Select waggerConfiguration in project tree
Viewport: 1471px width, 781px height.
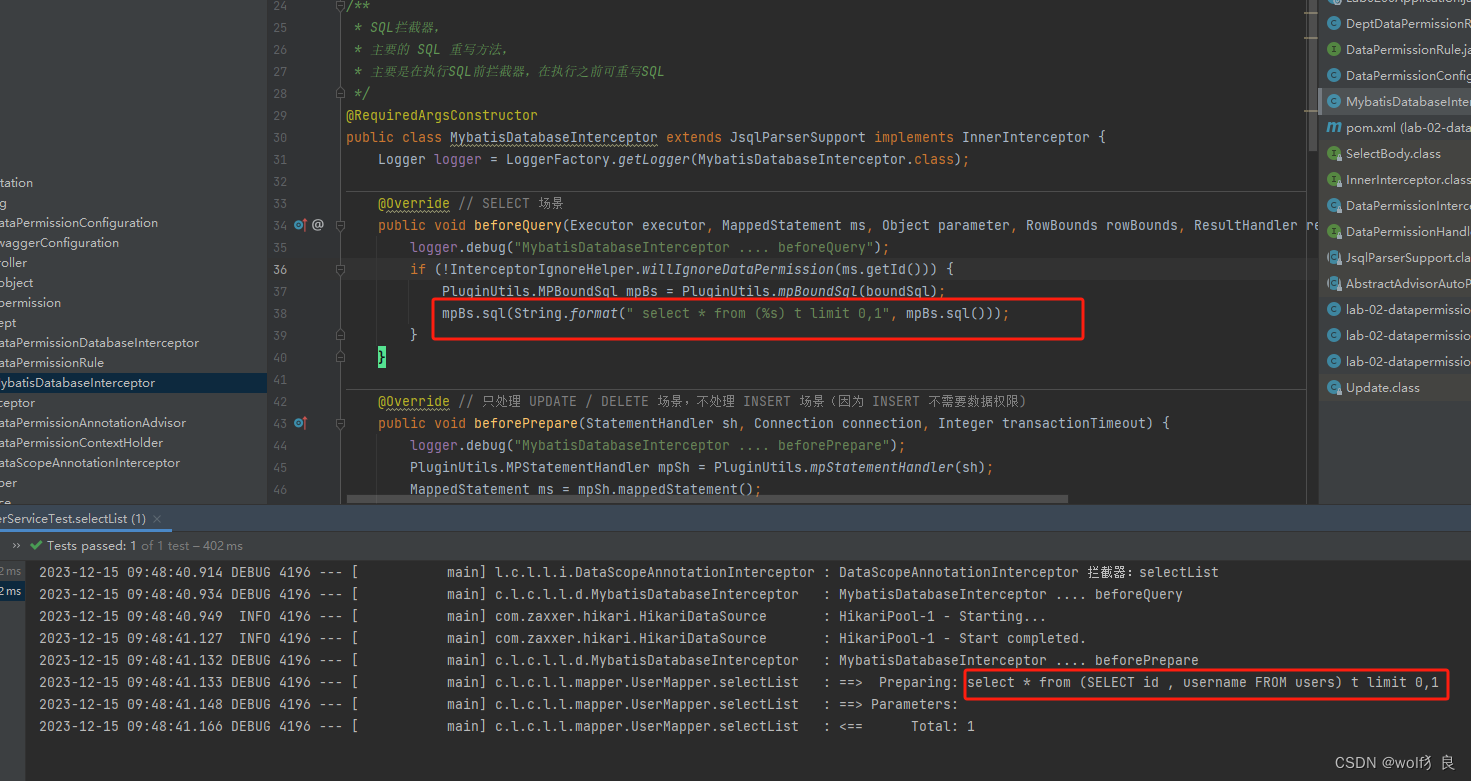point(59,243)
